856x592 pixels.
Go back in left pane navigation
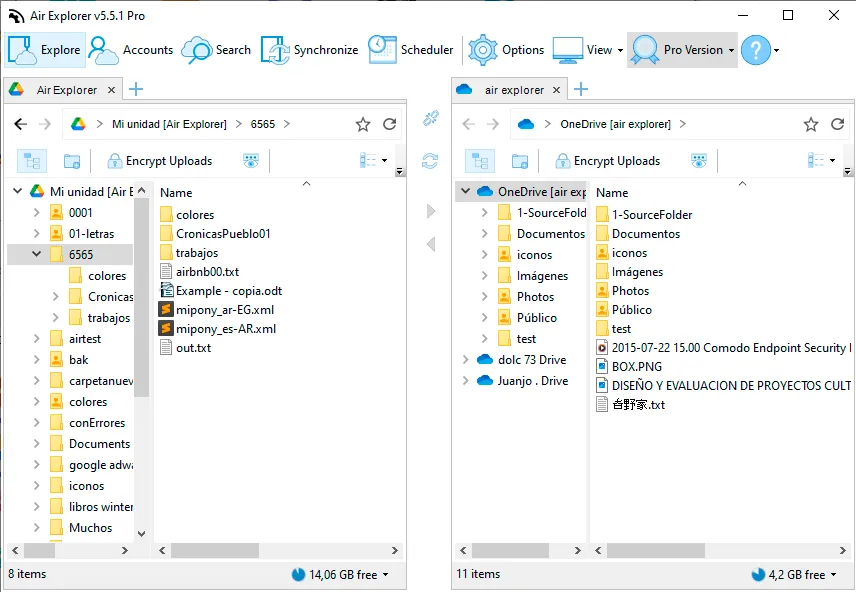coord(21,124)
